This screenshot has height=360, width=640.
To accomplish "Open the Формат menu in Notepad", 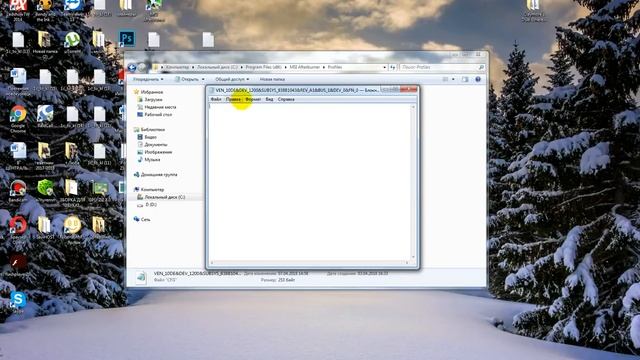I will [x=253, y=99].
